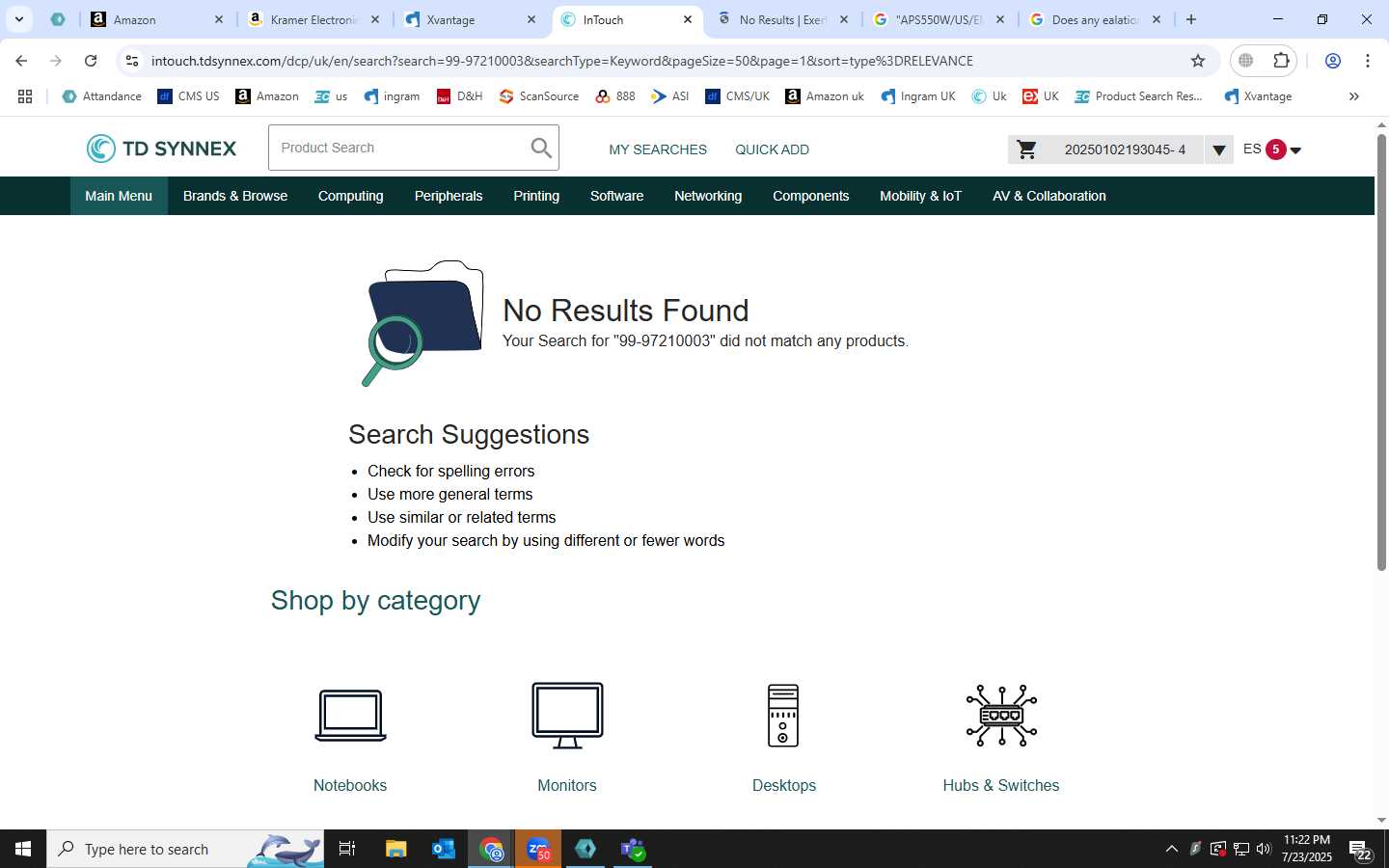Switch to the No Results Exertis tab
1389x868 pixels.
[x=783, y=19]
